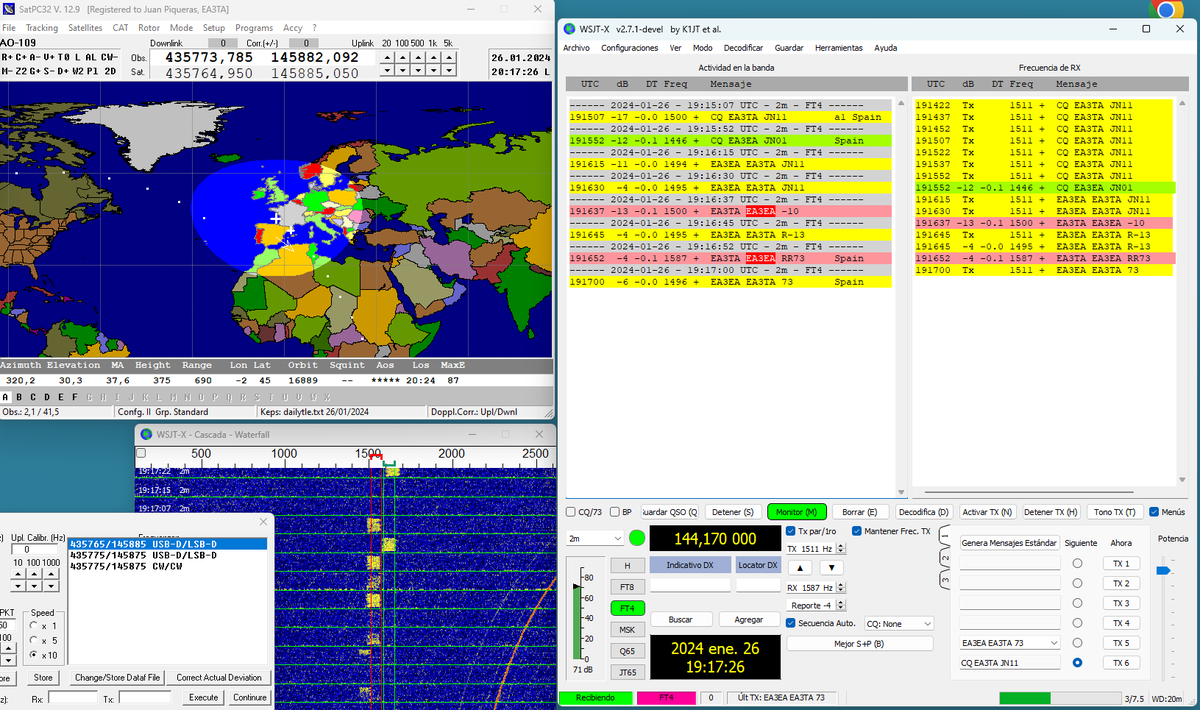This screenshot has width=1200, height=710.
Task: Click the Activar TX (N) button
Action: point(987,512)
